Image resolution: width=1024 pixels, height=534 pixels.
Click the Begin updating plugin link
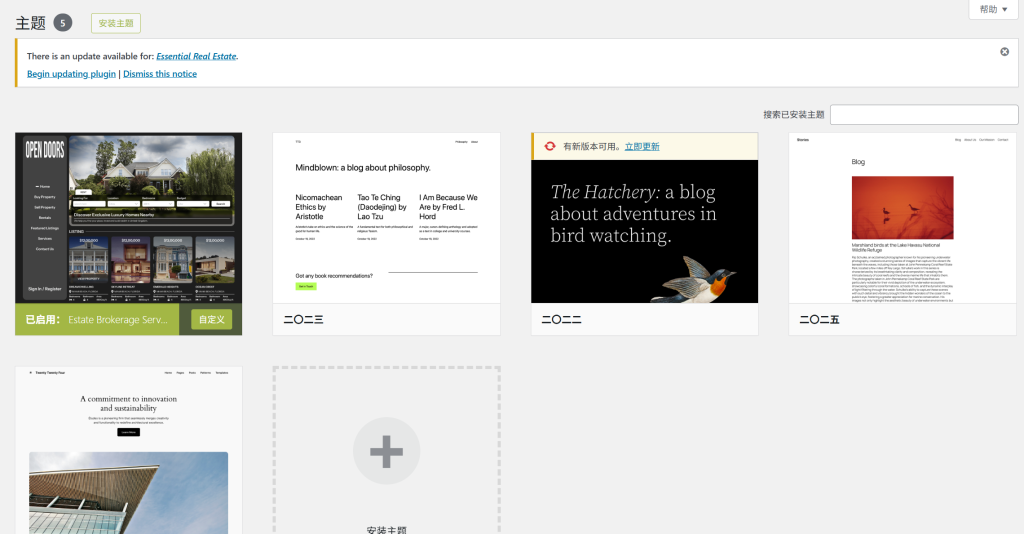click(71, 74)
